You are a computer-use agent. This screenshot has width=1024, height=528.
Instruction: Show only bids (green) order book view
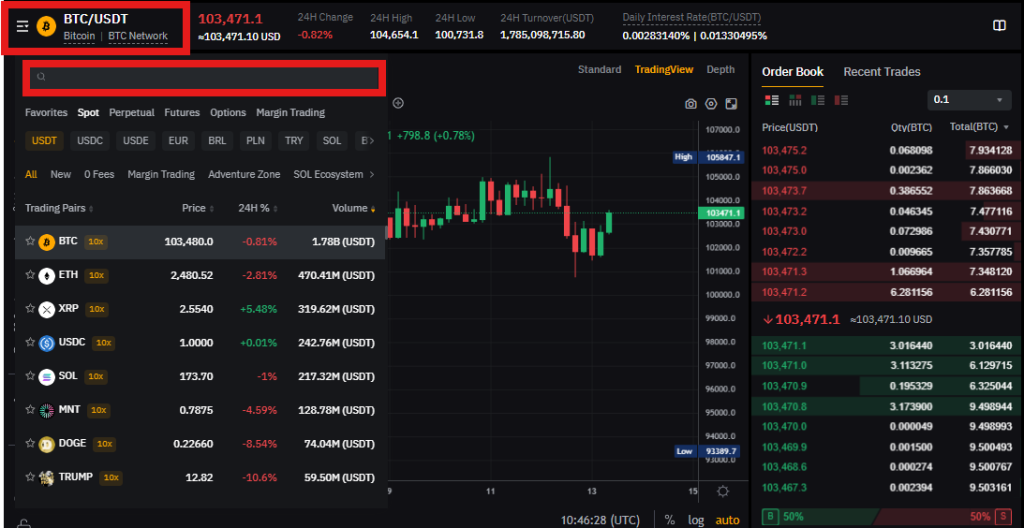click(x=818, y=100)
